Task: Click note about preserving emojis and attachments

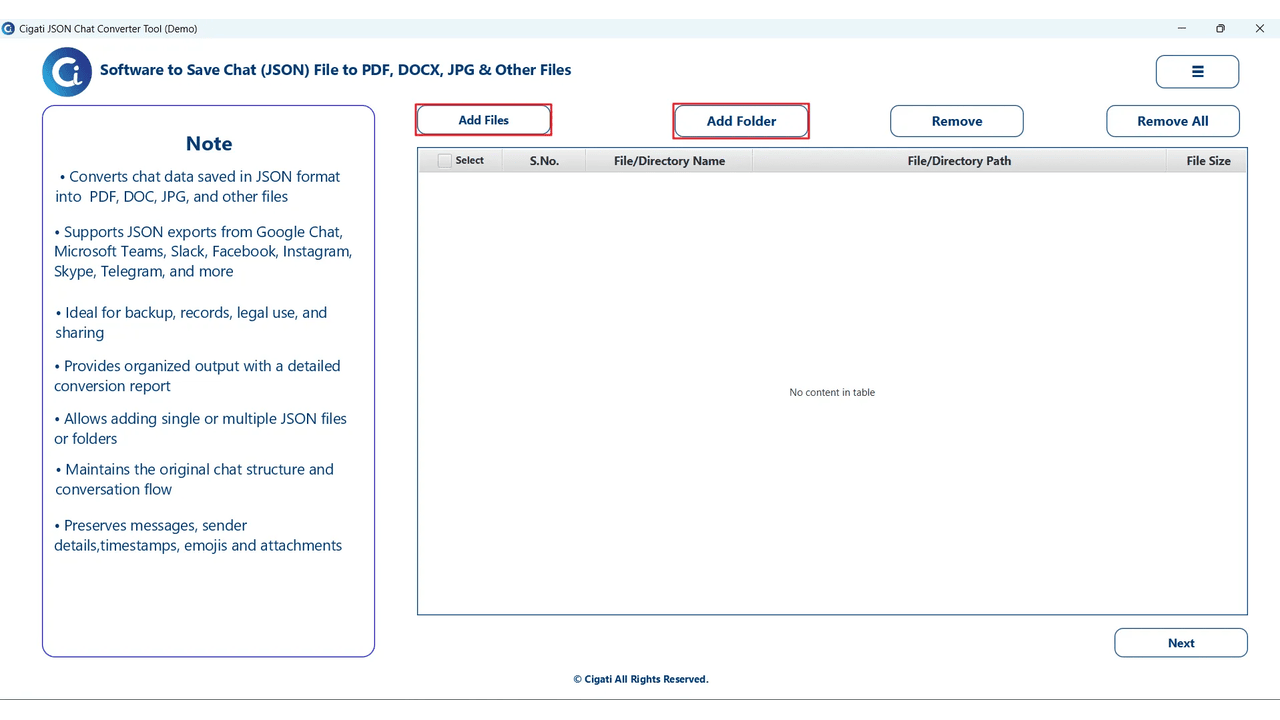Action: tap(198, 535)
